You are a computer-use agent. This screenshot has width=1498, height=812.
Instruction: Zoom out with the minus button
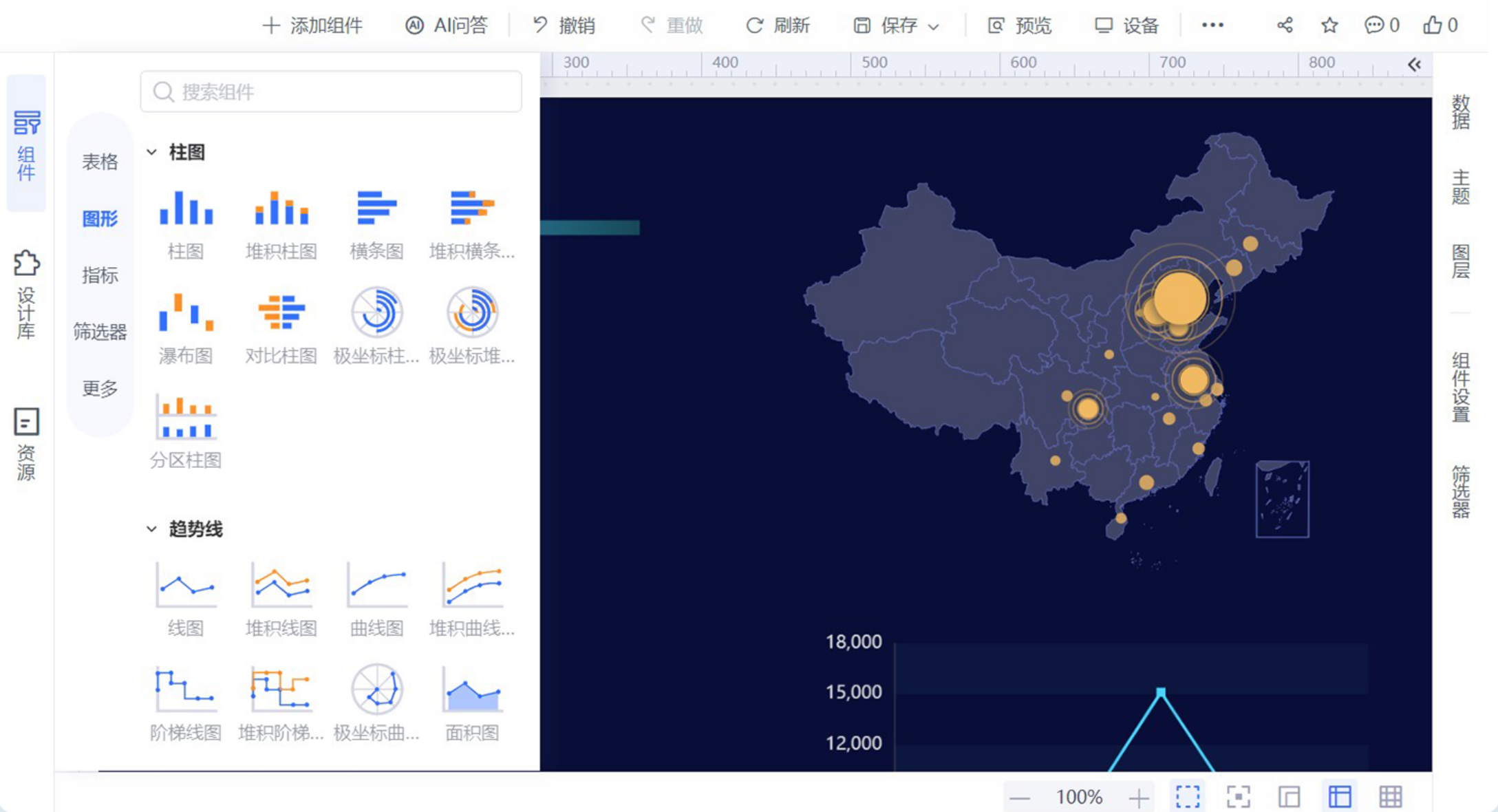click(x=1020, y=798)
